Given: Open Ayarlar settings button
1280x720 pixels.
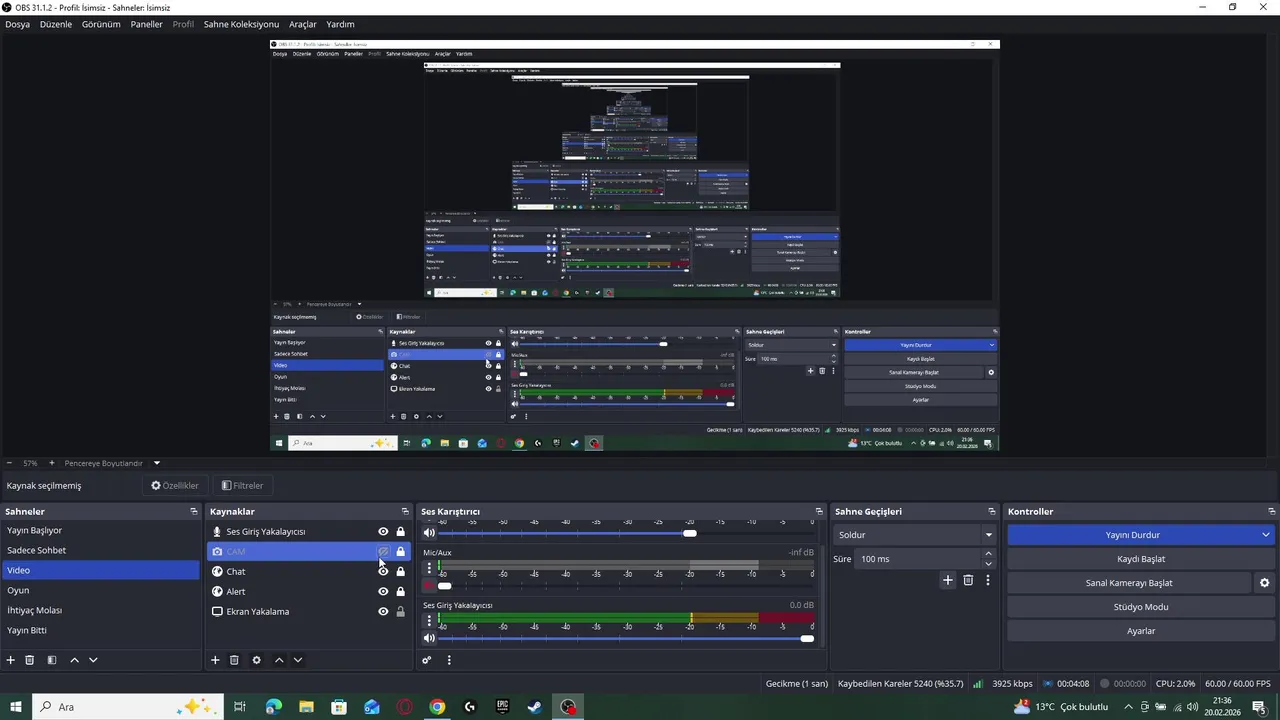Looking at the screenshot, I should 1141,631.
